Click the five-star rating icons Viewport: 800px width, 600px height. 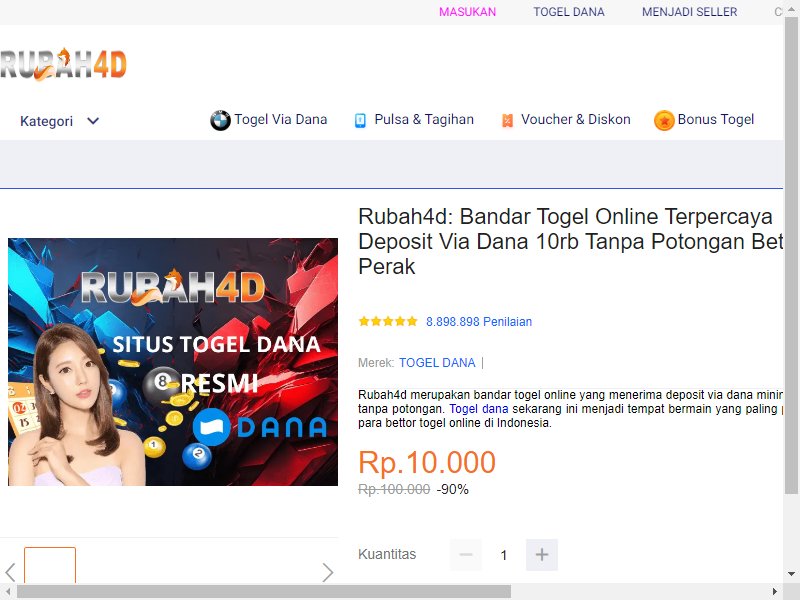[388, 321]
